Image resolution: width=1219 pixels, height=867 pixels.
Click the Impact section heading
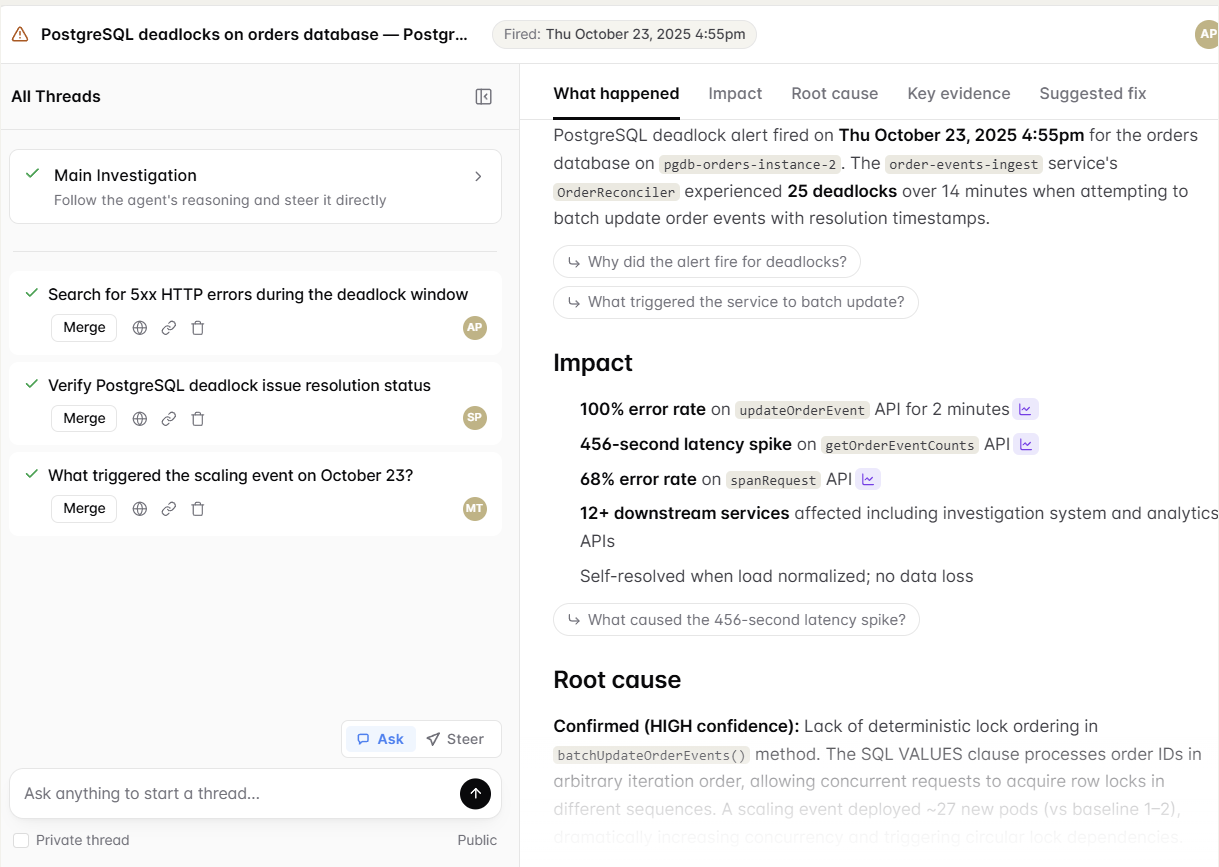(593, 363)
